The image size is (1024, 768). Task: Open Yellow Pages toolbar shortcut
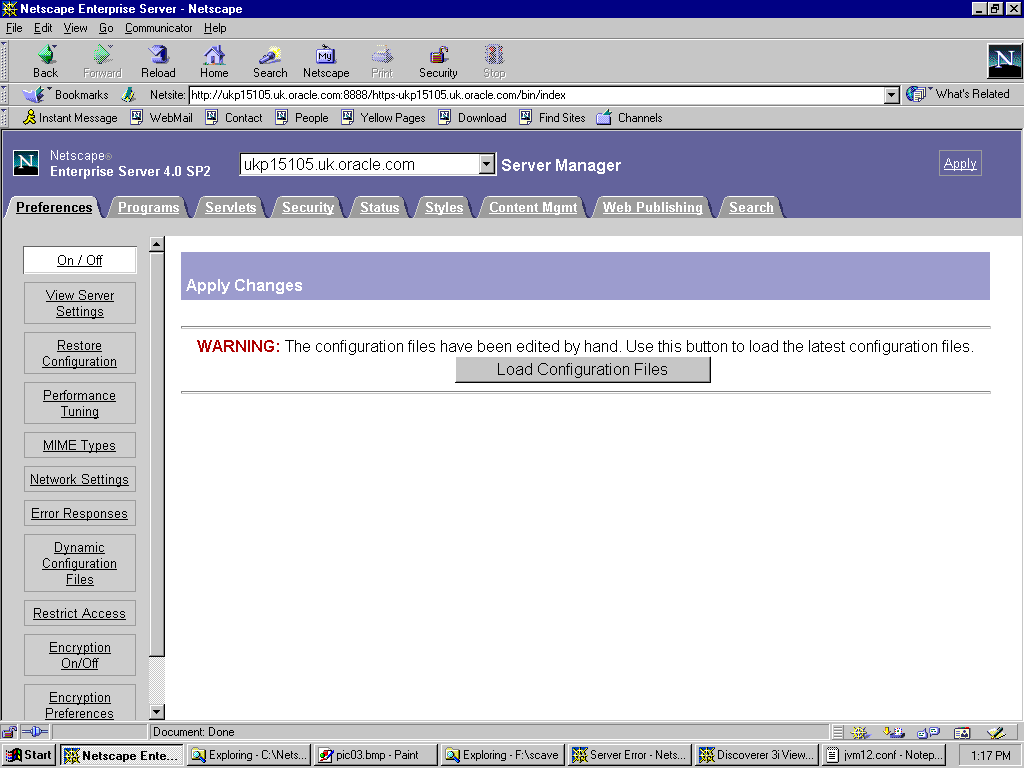(383, 118)
